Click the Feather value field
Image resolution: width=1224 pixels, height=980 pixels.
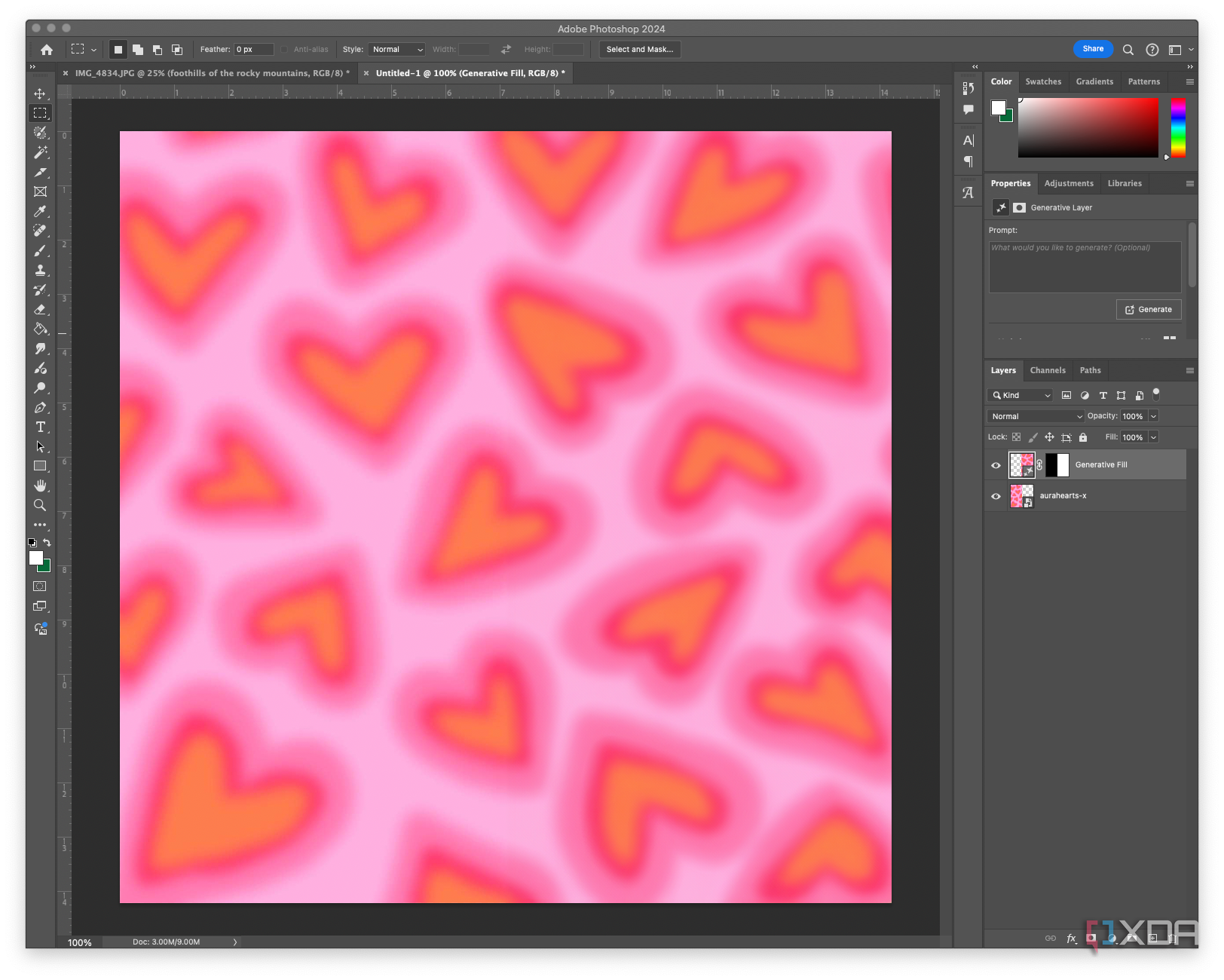(253, 50)
